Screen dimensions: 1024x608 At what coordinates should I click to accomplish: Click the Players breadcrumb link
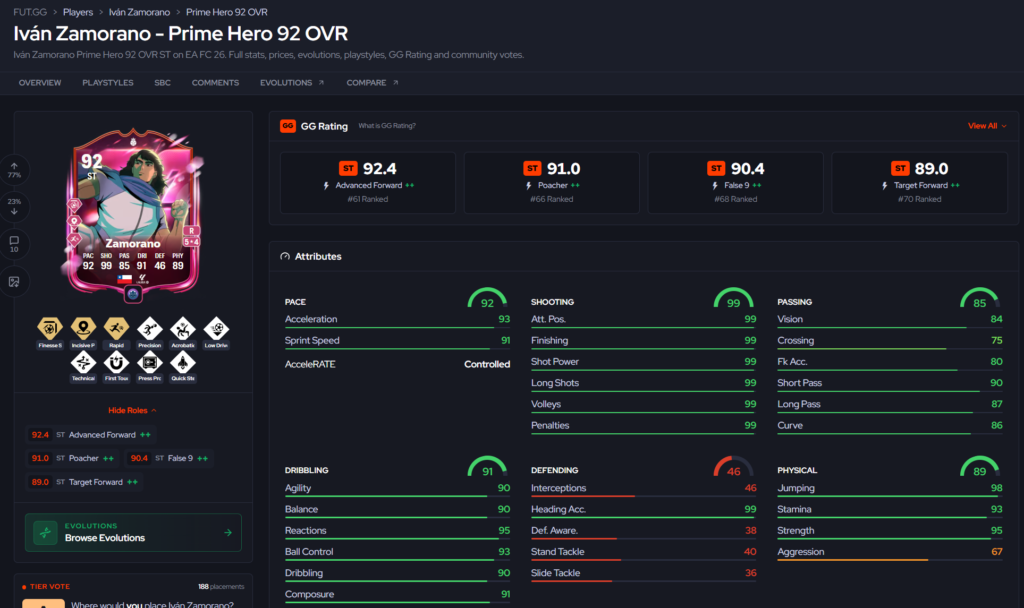(x=78, y=12)
